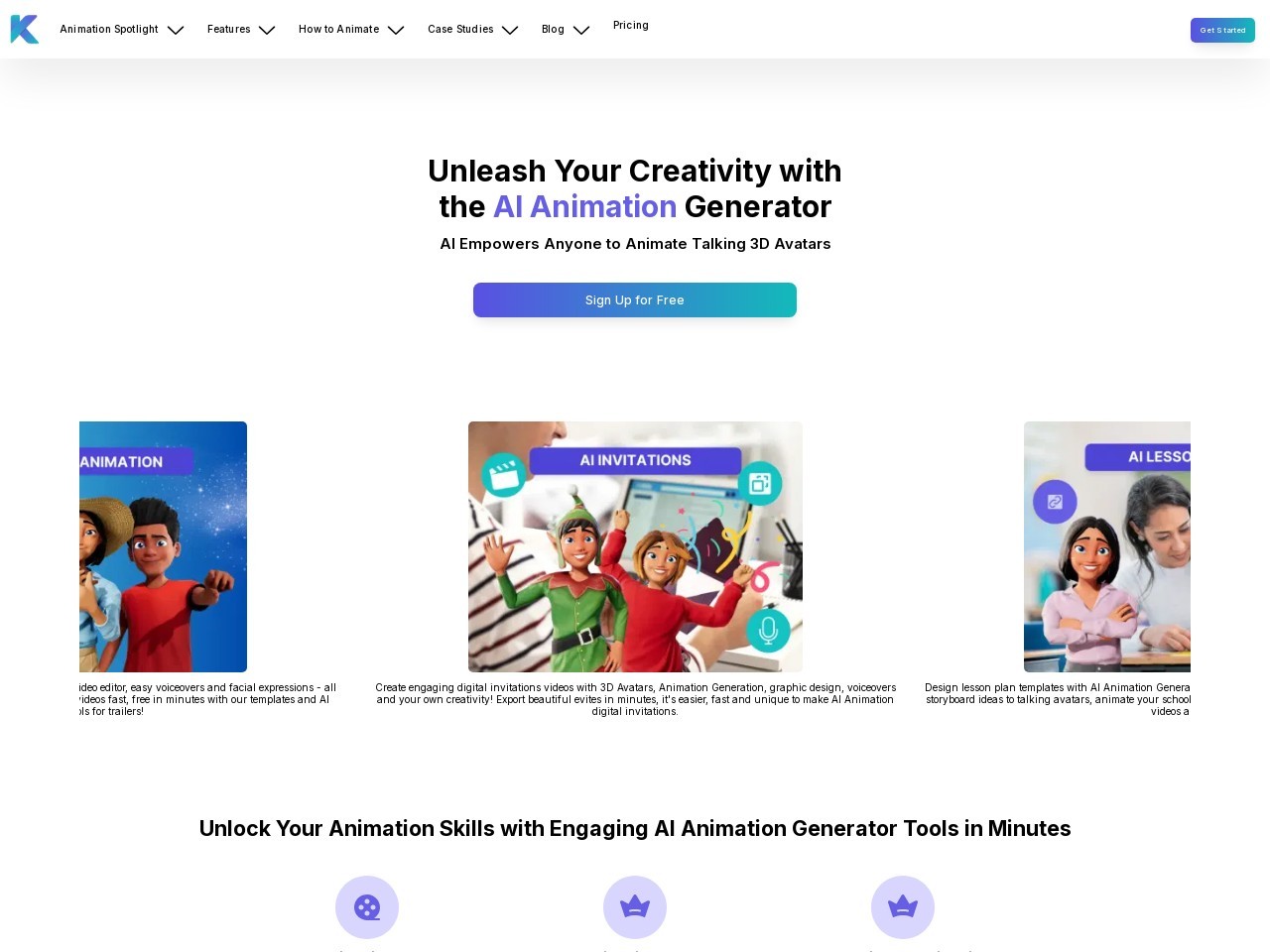Click the K logo in header
Image resolution: width=1270 pixels, height=952 pixels.
click(25, 30)
